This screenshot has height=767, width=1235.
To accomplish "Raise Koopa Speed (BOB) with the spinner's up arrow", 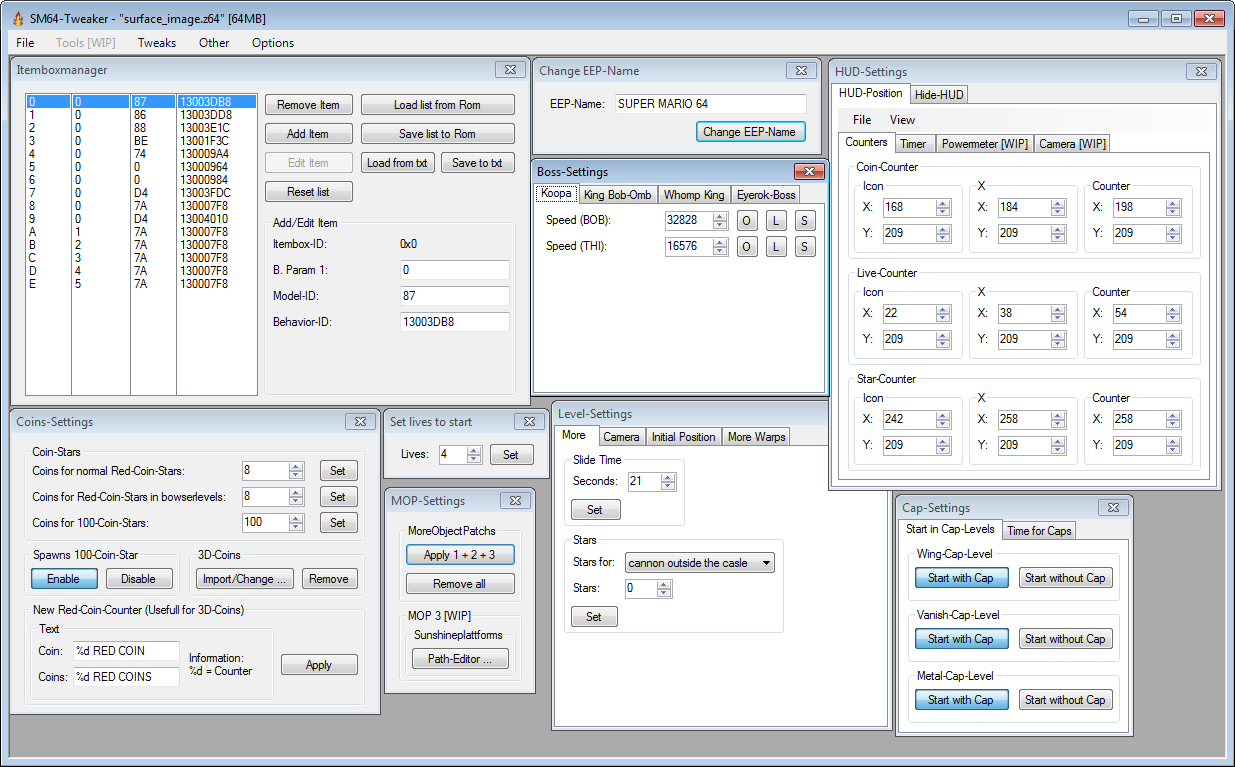I will click(x=720, y=216).
